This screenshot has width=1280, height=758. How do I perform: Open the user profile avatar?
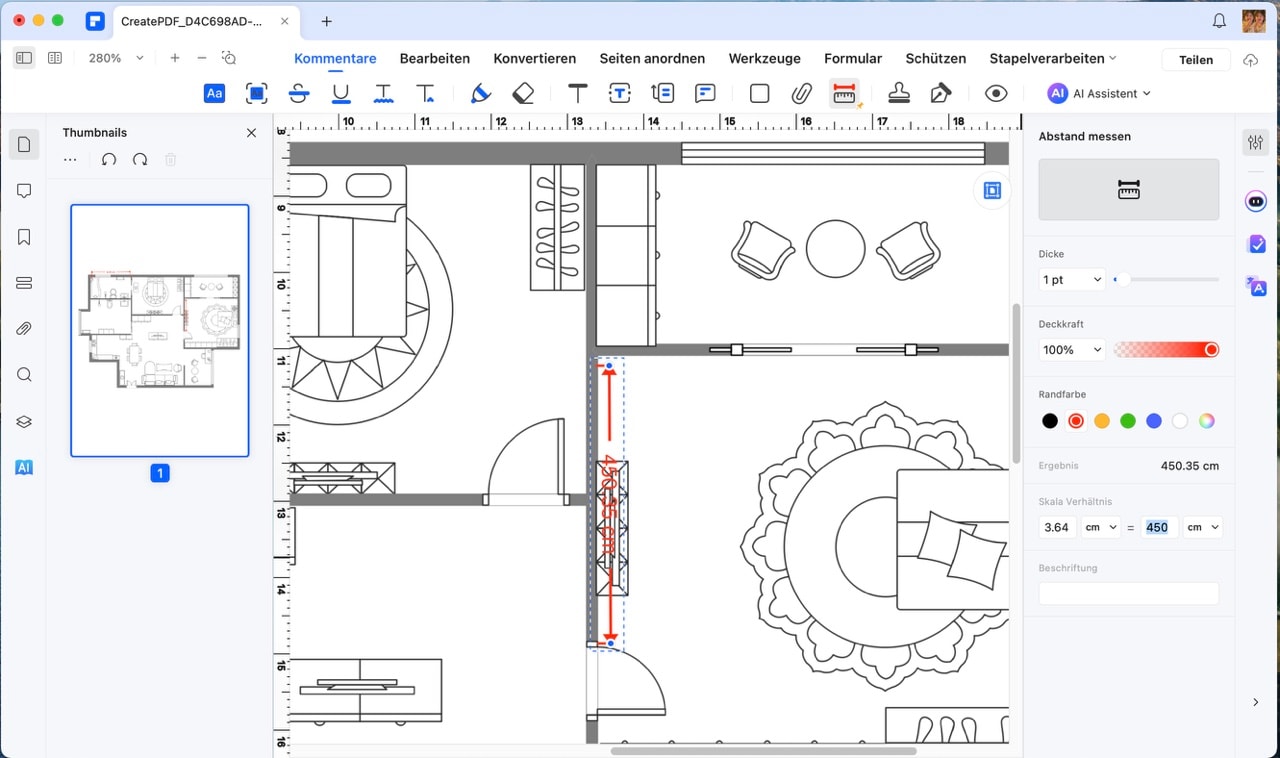coord(1254,20)
